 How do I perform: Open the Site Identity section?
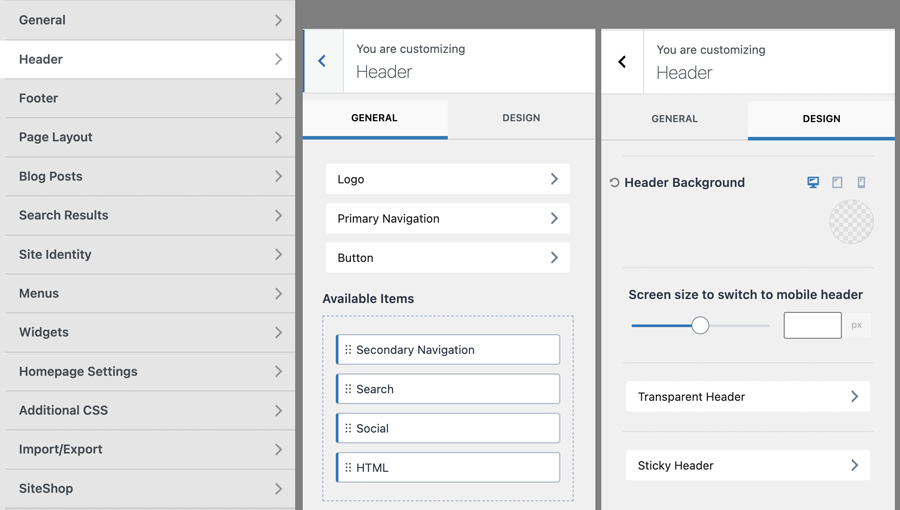coord(149,254)
